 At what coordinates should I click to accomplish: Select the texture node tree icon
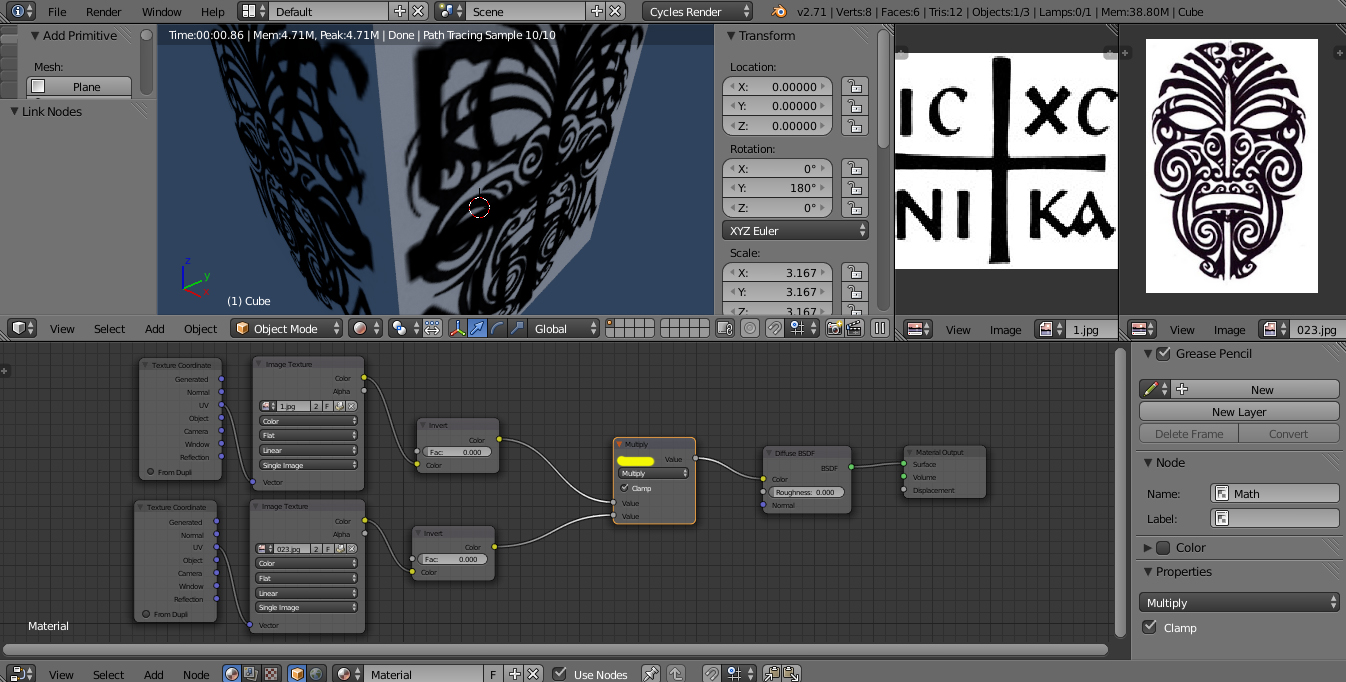[269, 674]
